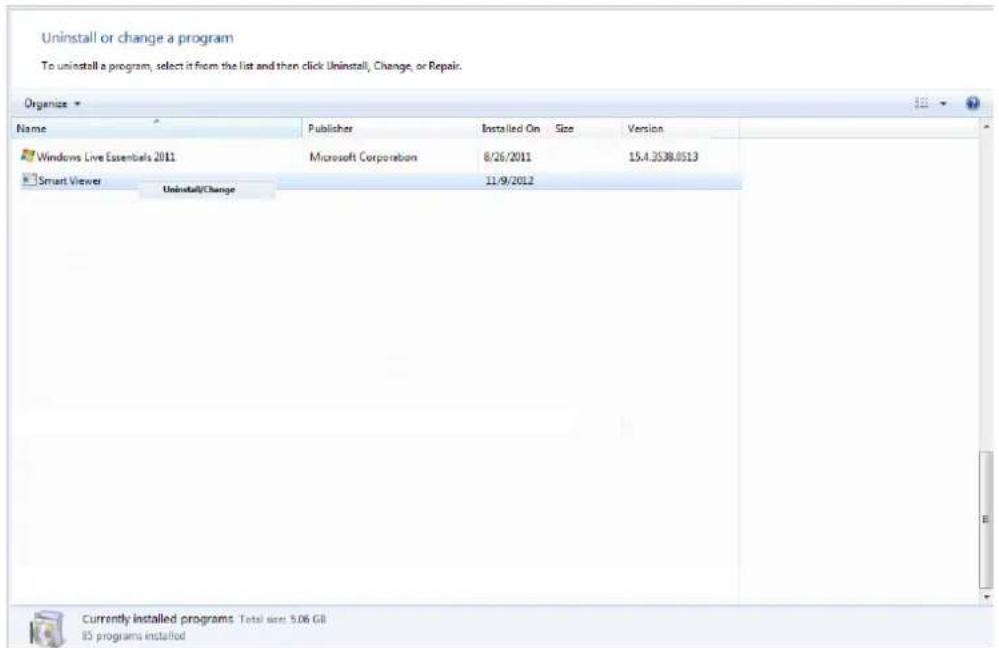Screen dimensions: 999x648
Task: Click the programs installed count text
Action: coord(133,636)
